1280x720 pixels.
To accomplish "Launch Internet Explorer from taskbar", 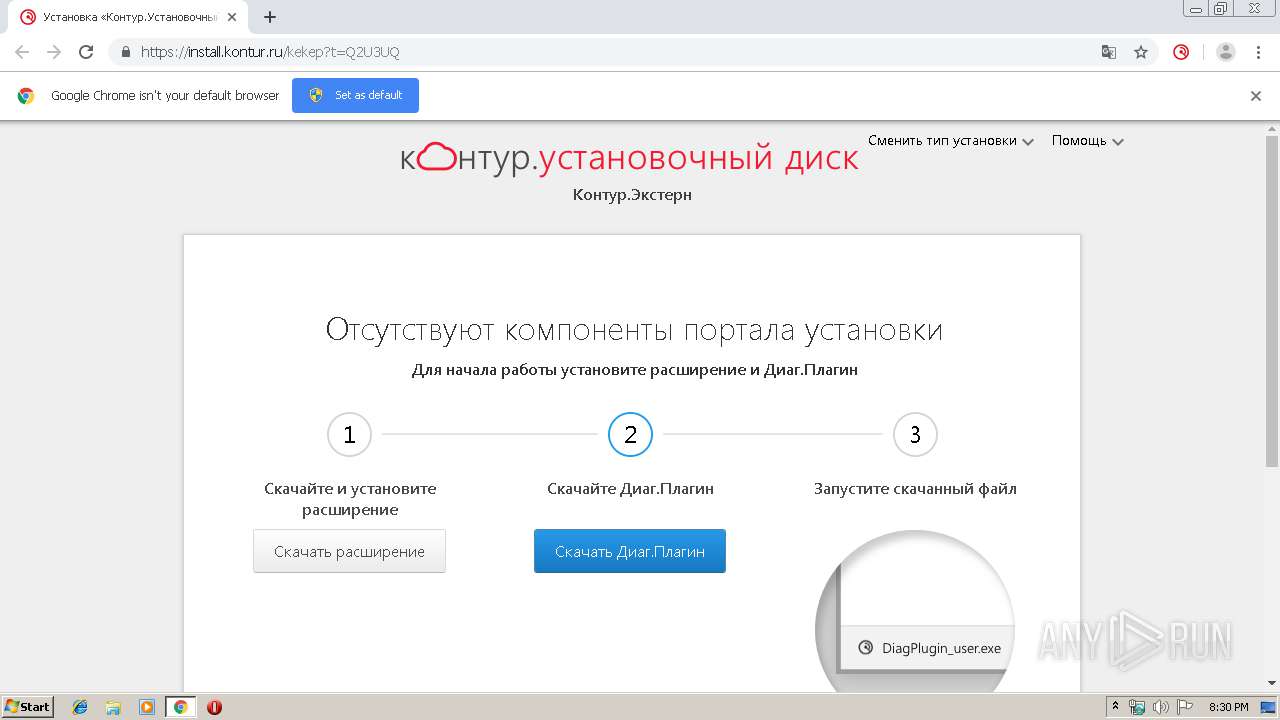I will click(x=80, y=707).
